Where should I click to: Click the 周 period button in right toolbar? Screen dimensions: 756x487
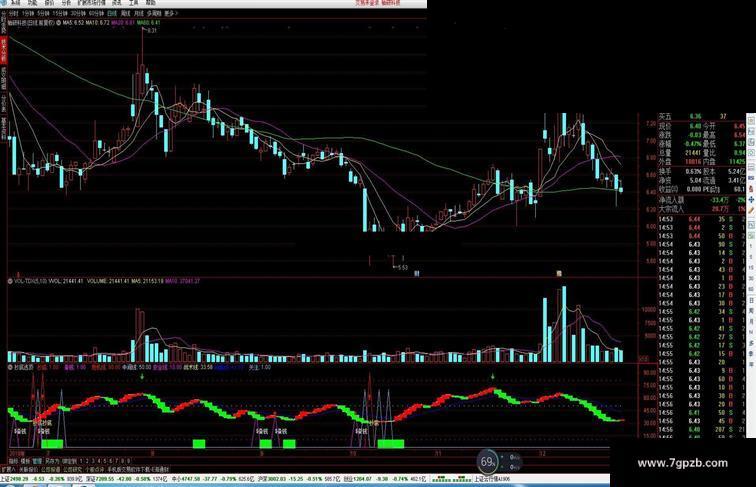(x=751, y=311)
